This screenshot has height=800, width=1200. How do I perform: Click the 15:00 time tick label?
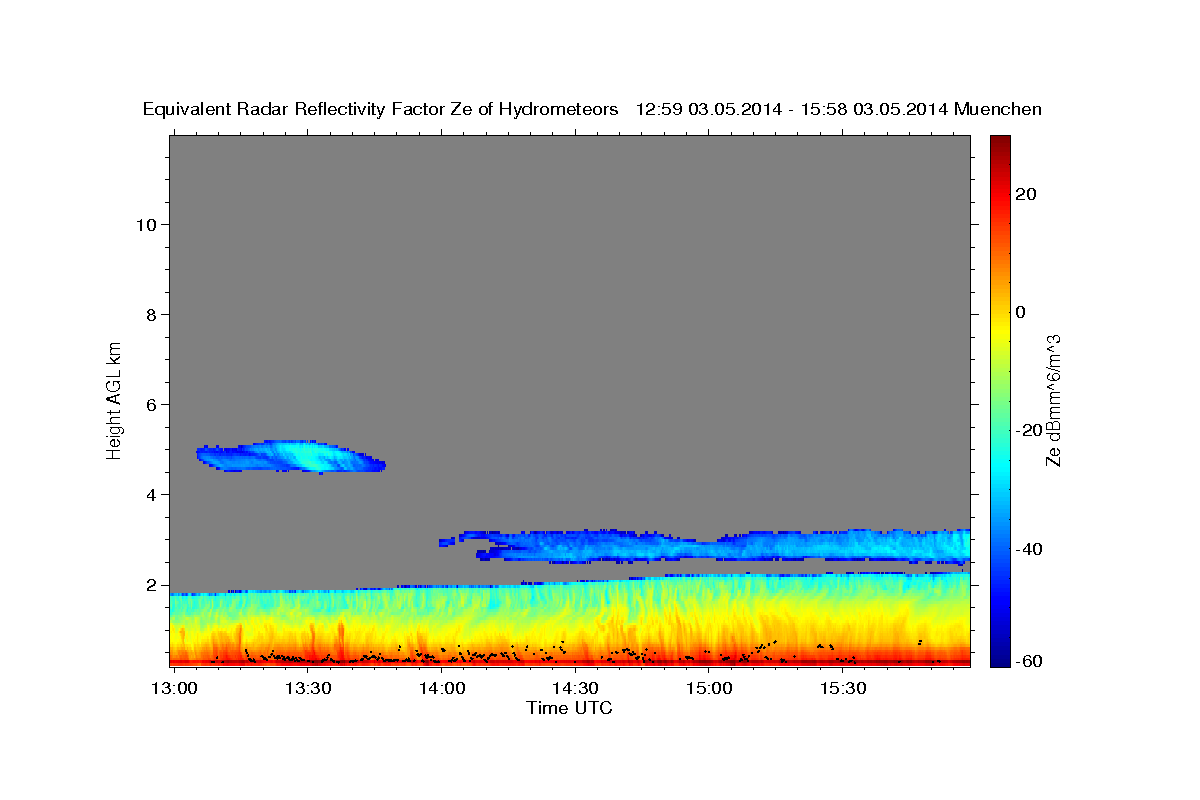pyautogui.click(x=709, y=689)
